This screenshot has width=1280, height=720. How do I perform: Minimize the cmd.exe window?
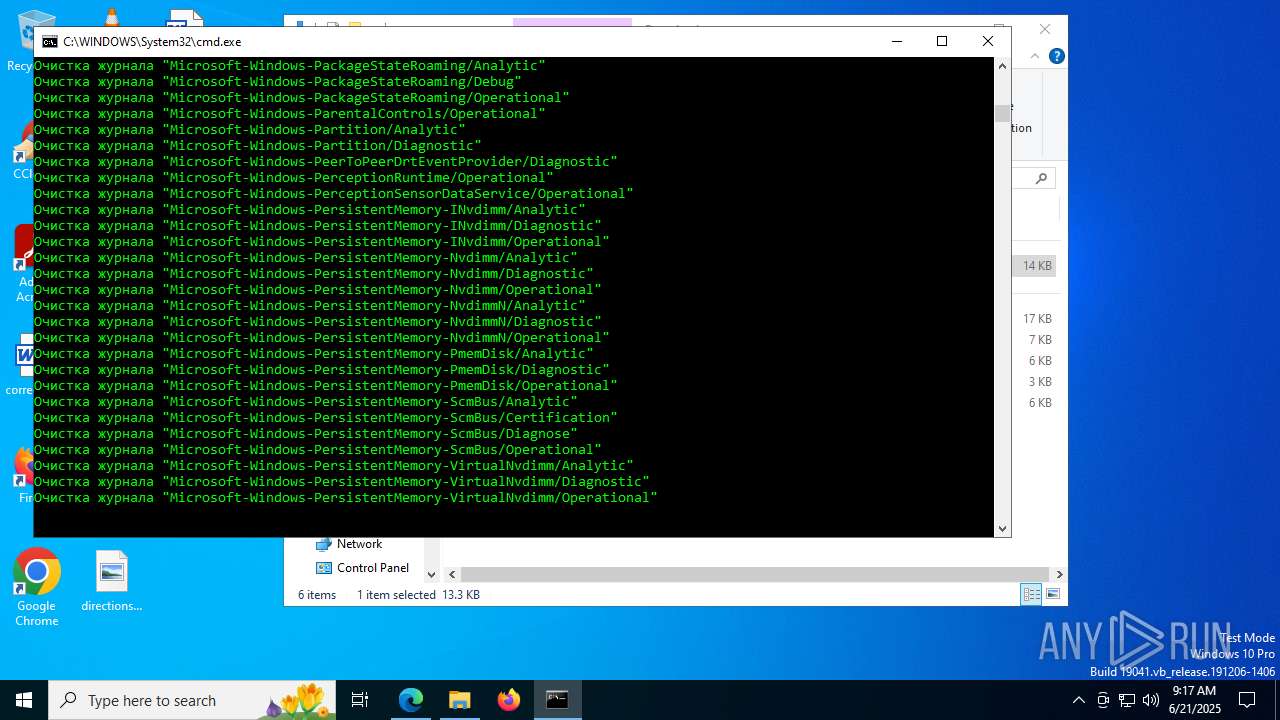pos(895,41)
